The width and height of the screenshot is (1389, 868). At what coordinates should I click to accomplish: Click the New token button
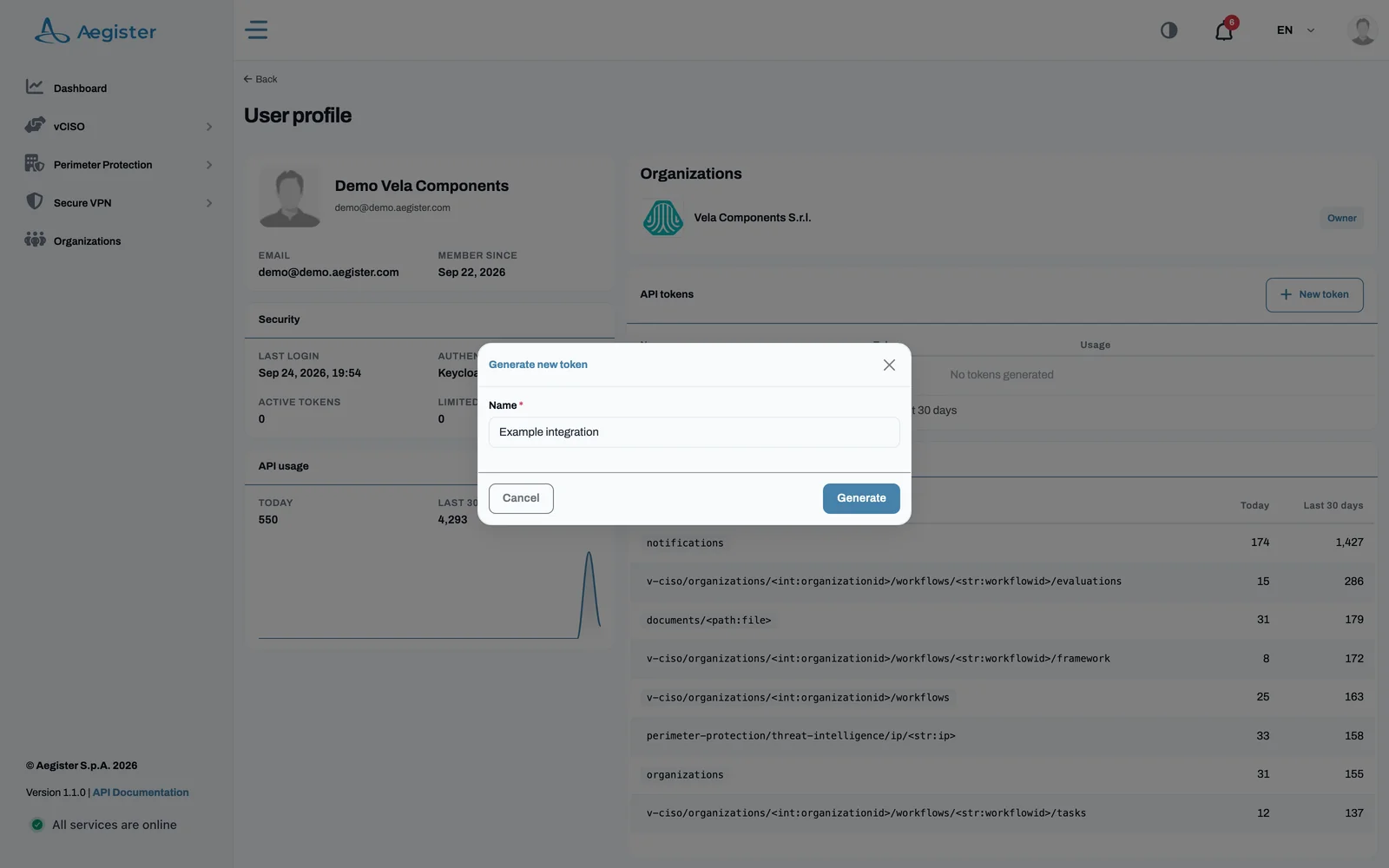click(x=1314, y=295)
